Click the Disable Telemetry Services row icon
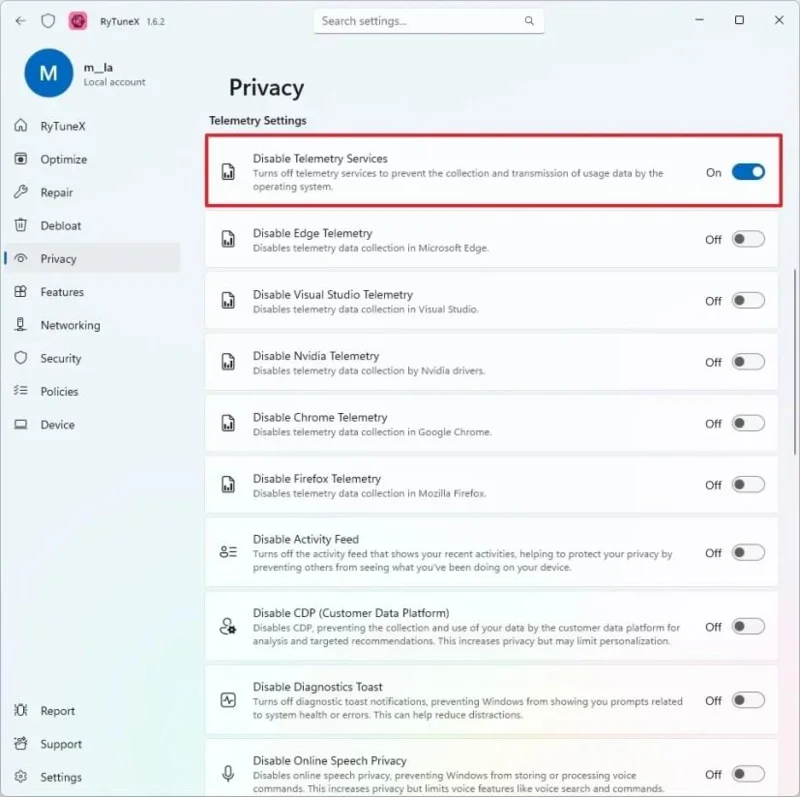 point(228,172)
